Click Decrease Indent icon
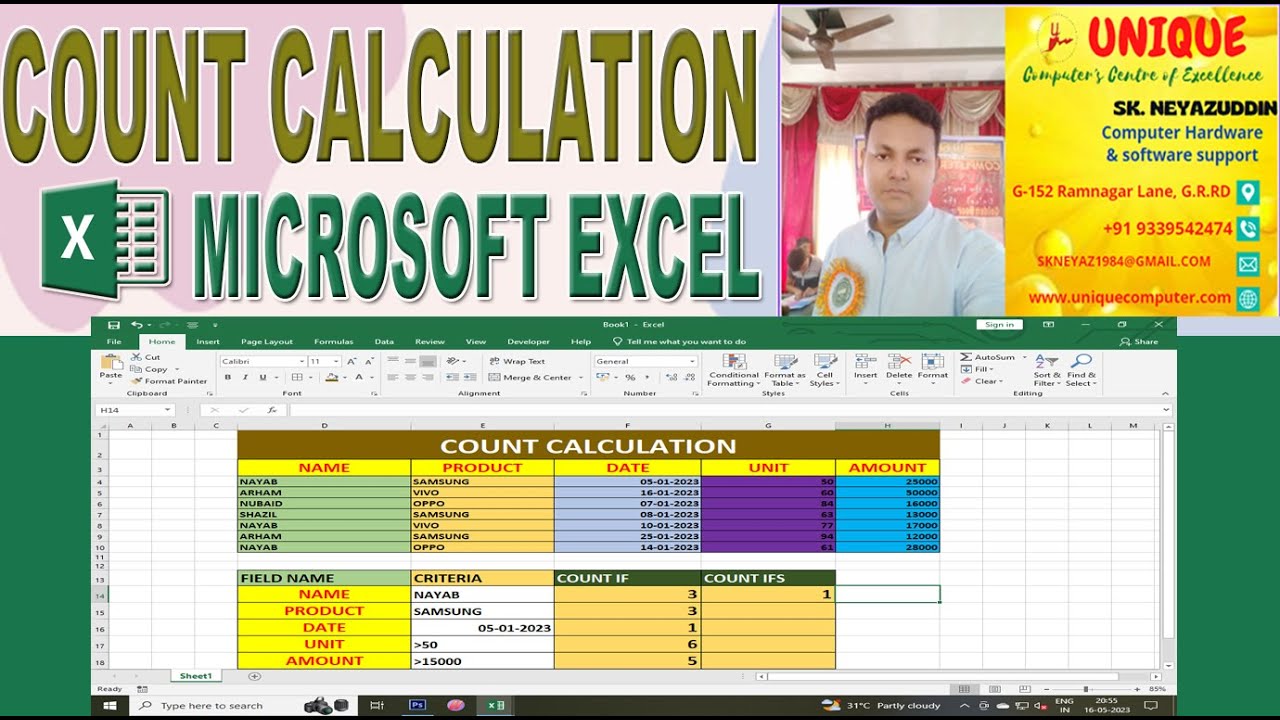1280x720 pixels. (452, 377)
